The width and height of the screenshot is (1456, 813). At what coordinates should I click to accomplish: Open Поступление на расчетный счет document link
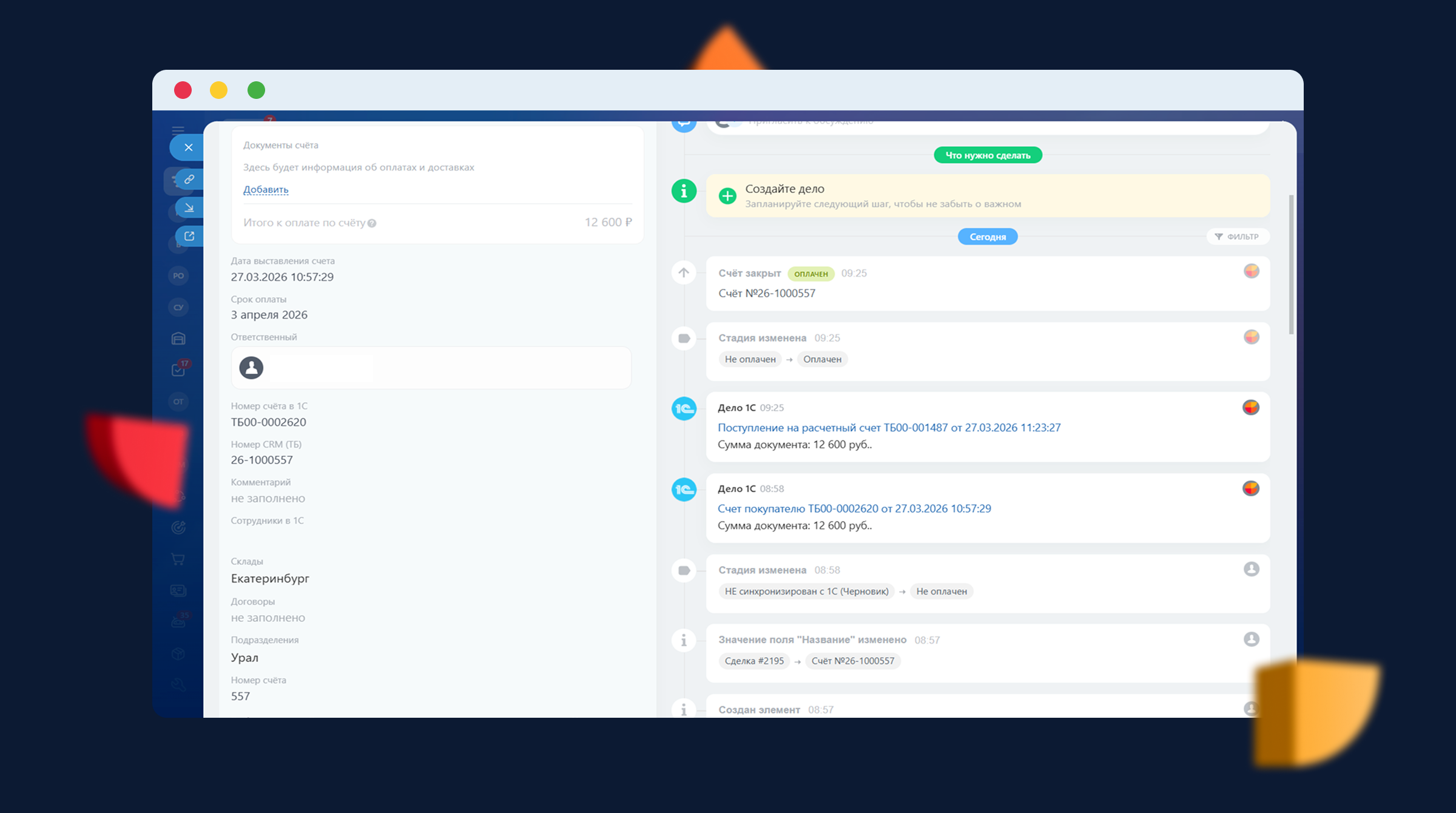point(889,428)
